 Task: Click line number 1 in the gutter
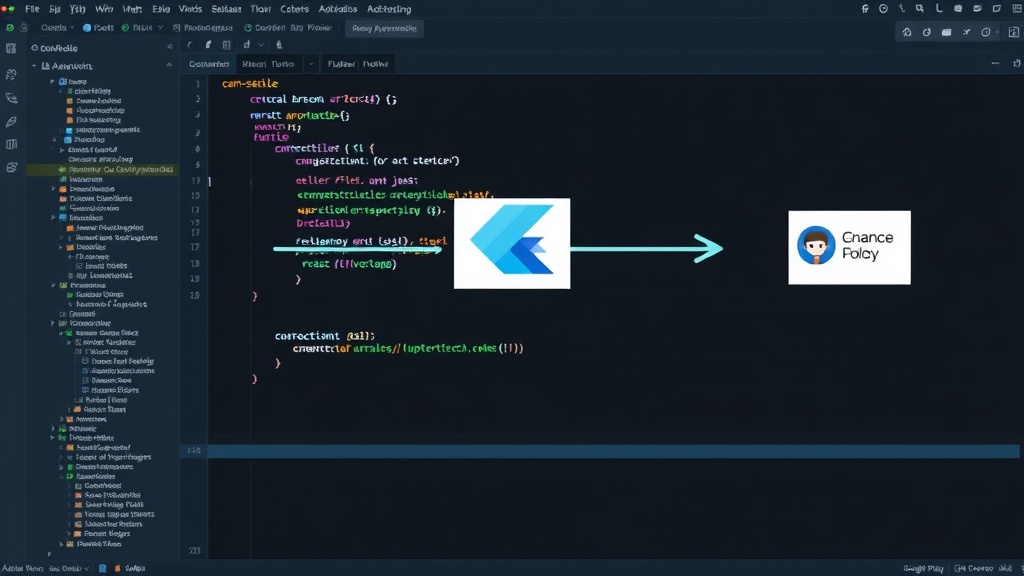click(197, 84)
